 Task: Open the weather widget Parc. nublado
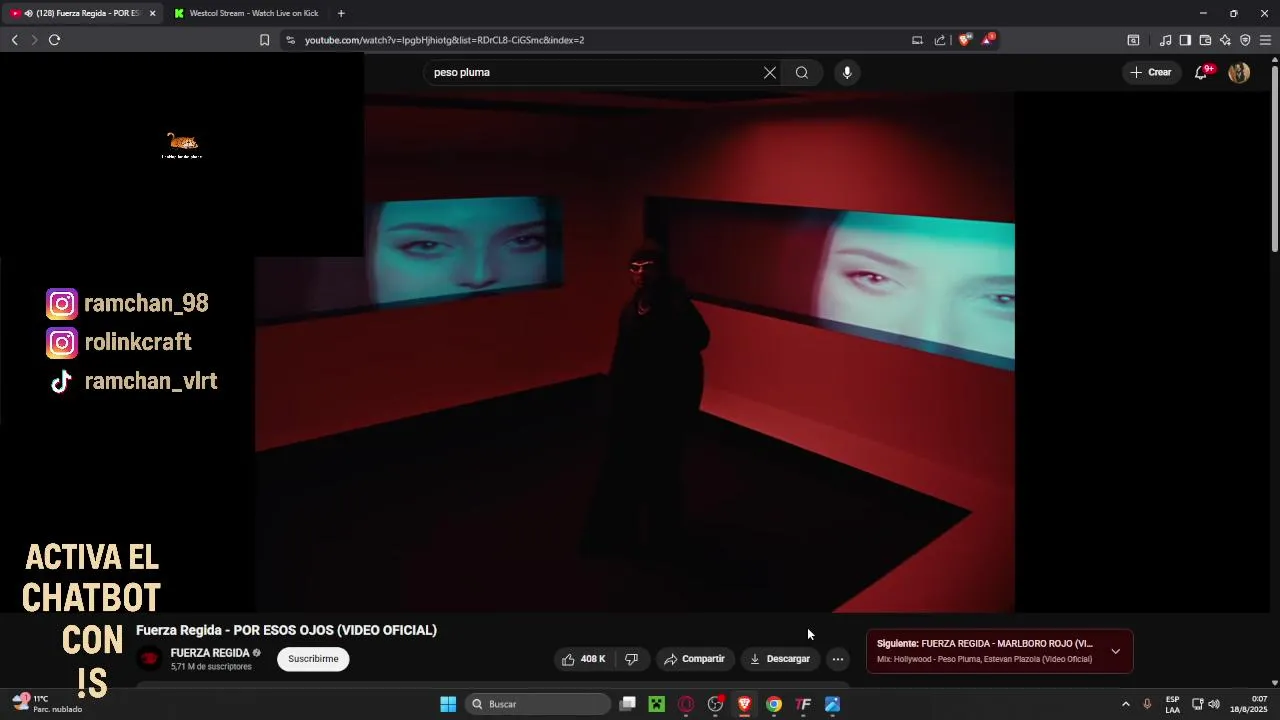pyautogui.click(x=45, y=704)
